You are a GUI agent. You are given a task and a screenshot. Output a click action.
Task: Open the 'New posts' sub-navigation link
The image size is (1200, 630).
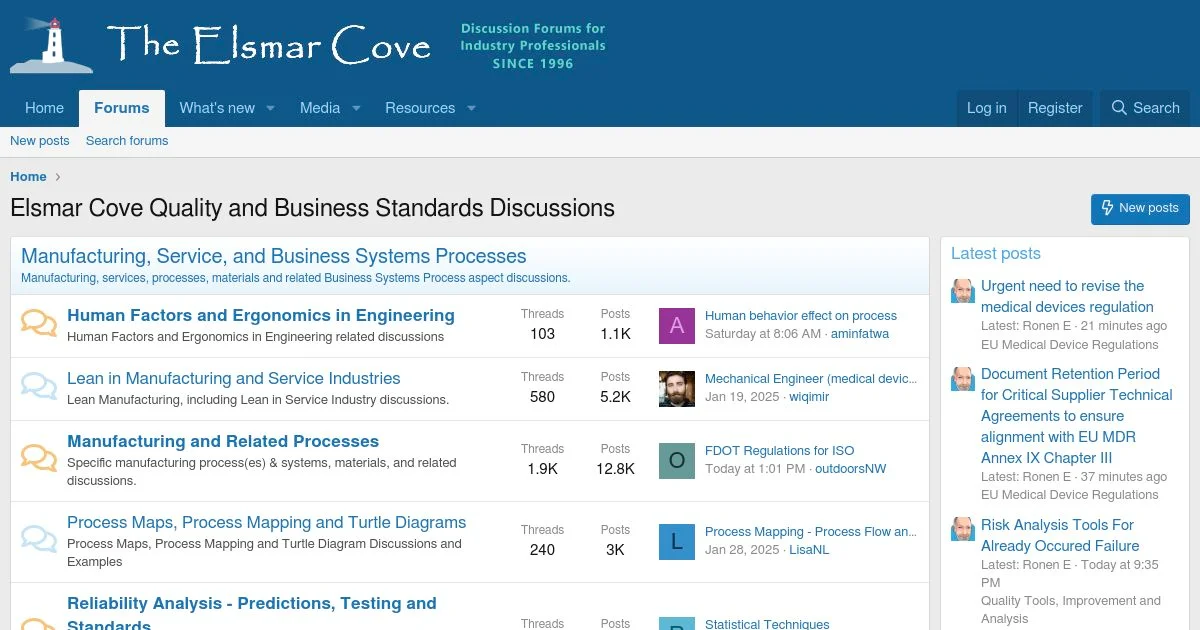pos(40,141)
